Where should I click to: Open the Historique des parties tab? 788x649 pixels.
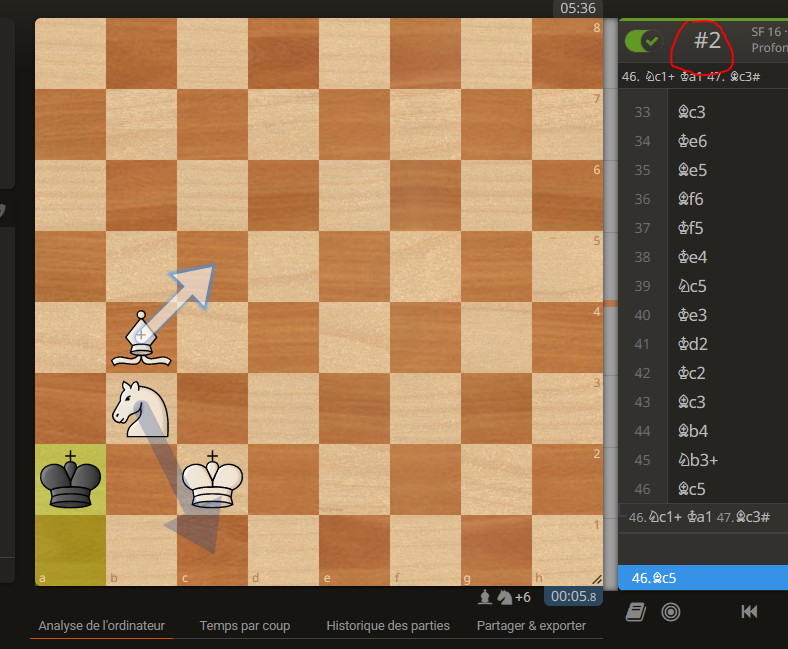pos(388,626)
